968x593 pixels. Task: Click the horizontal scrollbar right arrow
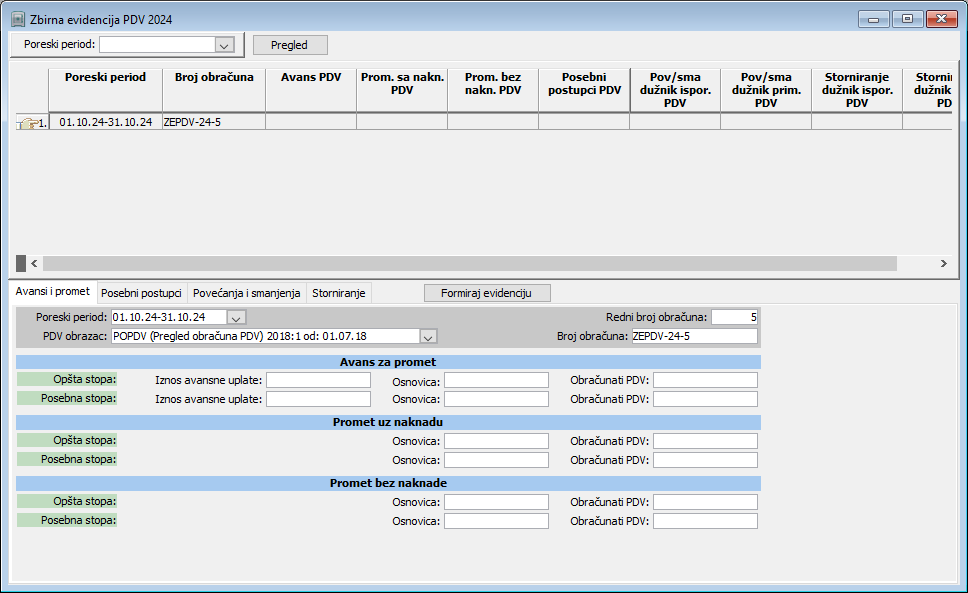(943, 263)
